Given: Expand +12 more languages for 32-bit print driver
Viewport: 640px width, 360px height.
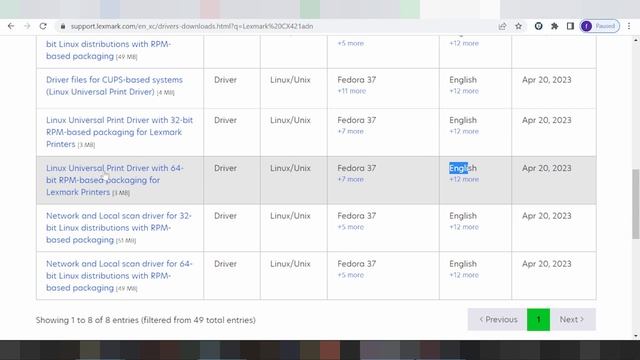Looking at the screenshot, I should point(464,131).
